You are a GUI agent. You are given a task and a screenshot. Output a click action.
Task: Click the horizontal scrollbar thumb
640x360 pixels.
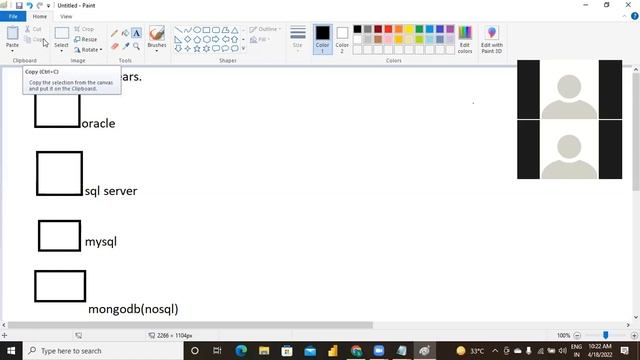point(190,325)
